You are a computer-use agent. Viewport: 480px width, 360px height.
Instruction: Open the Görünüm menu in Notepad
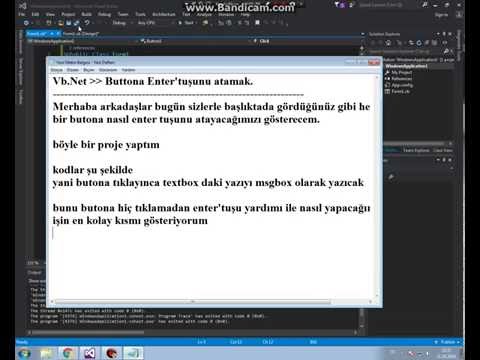coord(108,70)
